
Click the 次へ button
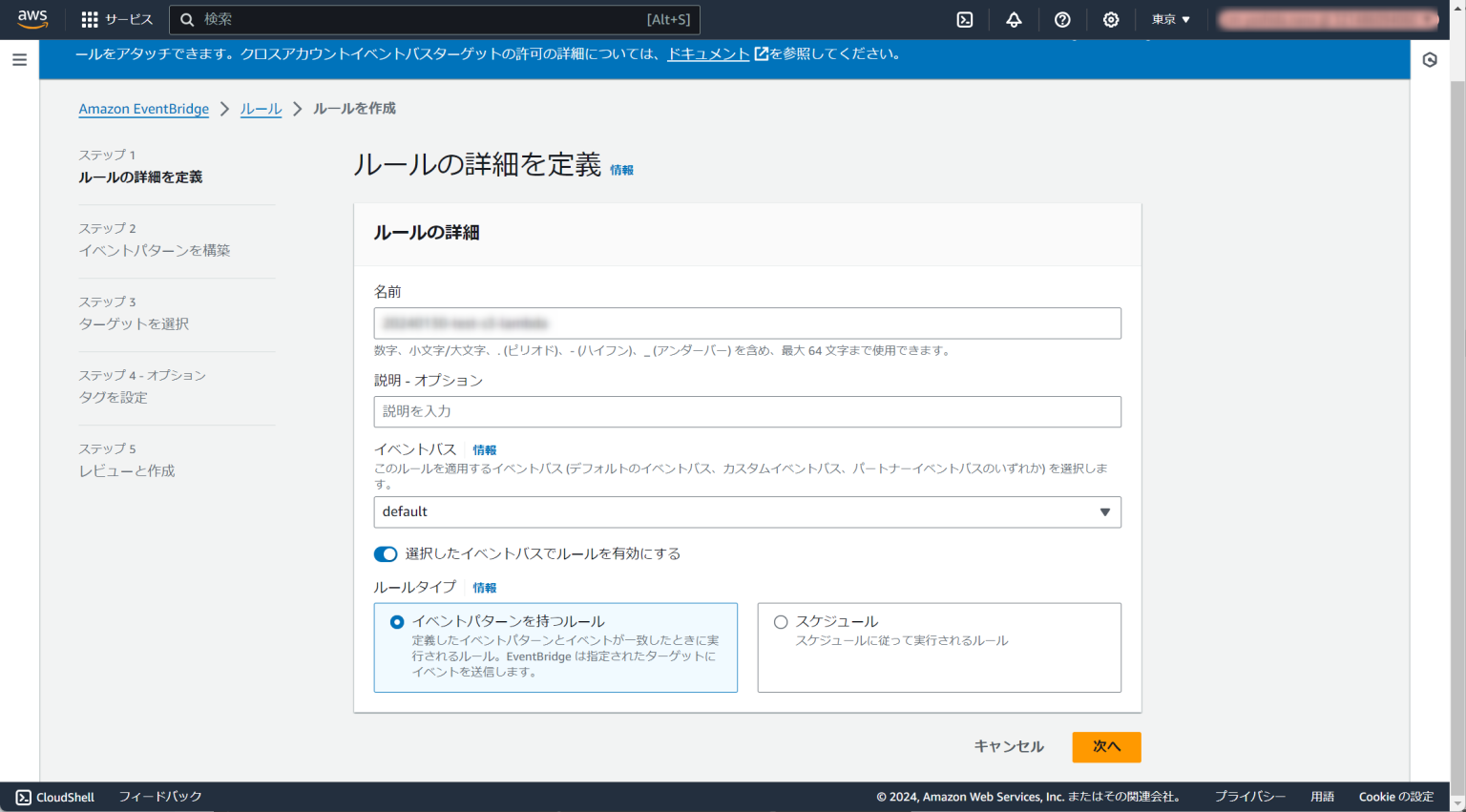(x=1106, y=747)
